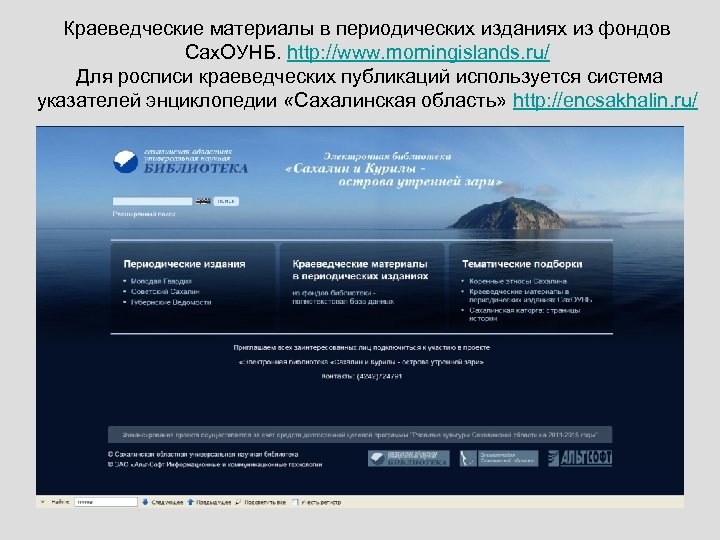Click the Предыдущее up-arrow find previous button
Viewport: 720px width, 540px height.
tap(209, 502)
